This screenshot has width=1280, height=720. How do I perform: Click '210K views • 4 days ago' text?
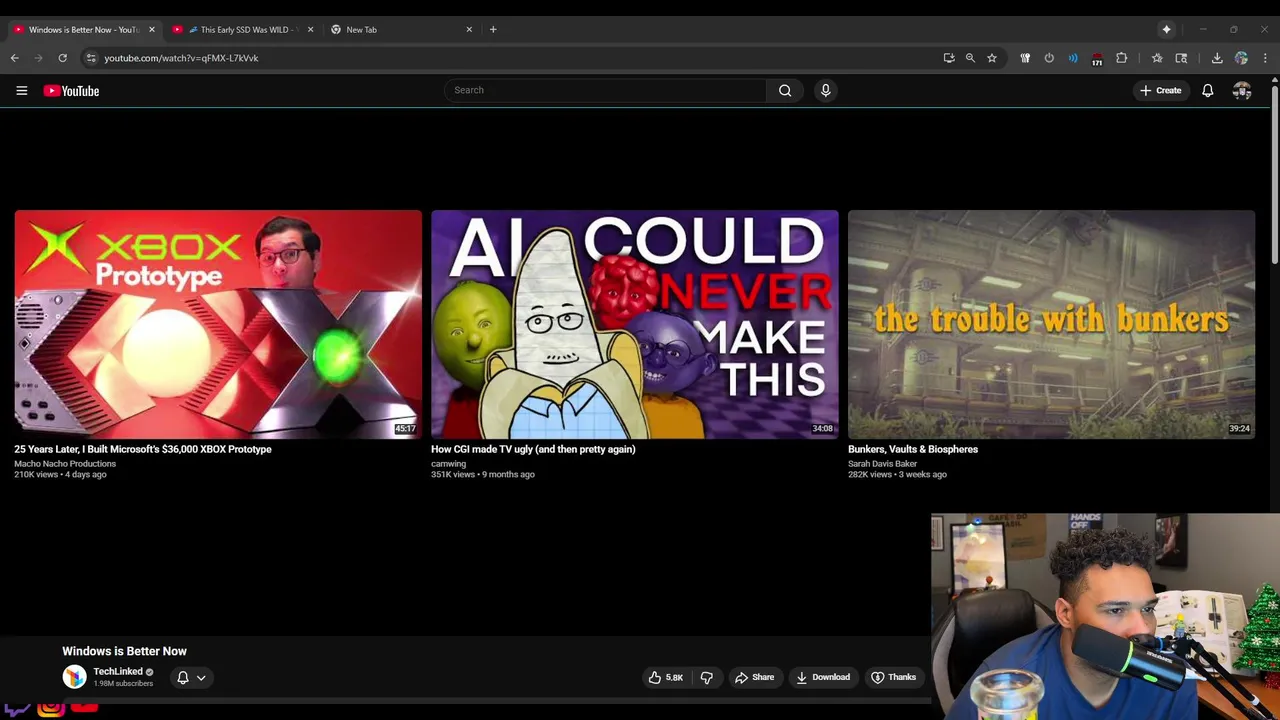[x=60, y=474]
